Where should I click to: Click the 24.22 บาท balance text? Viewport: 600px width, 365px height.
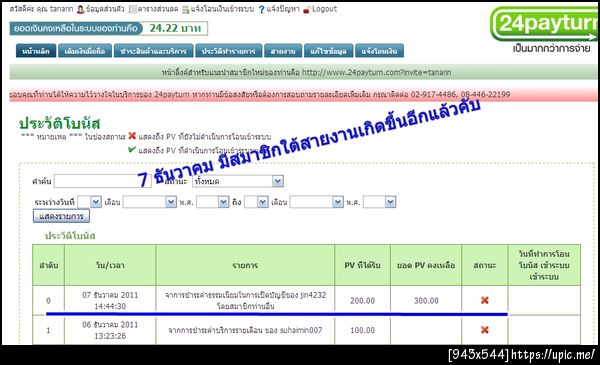pyautogui.click(x=175, y=28)
